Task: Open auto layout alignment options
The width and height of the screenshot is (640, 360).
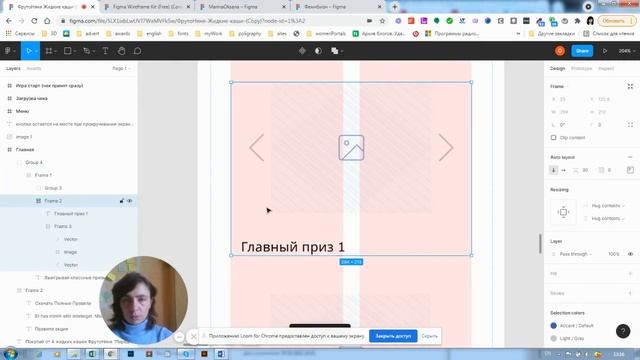Action: pos(630,170)
